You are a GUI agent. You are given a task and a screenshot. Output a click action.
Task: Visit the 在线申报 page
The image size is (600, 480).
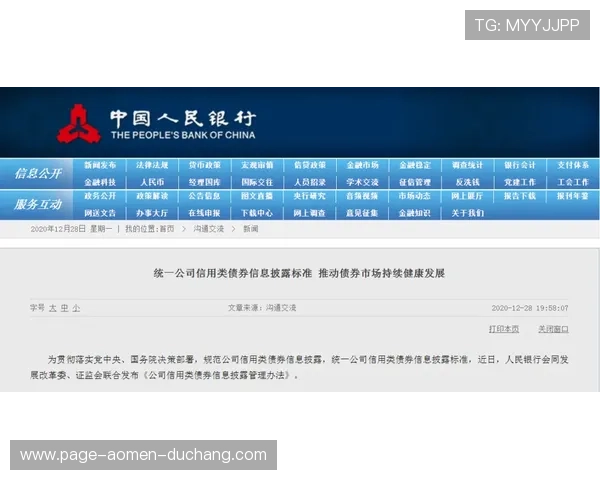tap(205, 213)
